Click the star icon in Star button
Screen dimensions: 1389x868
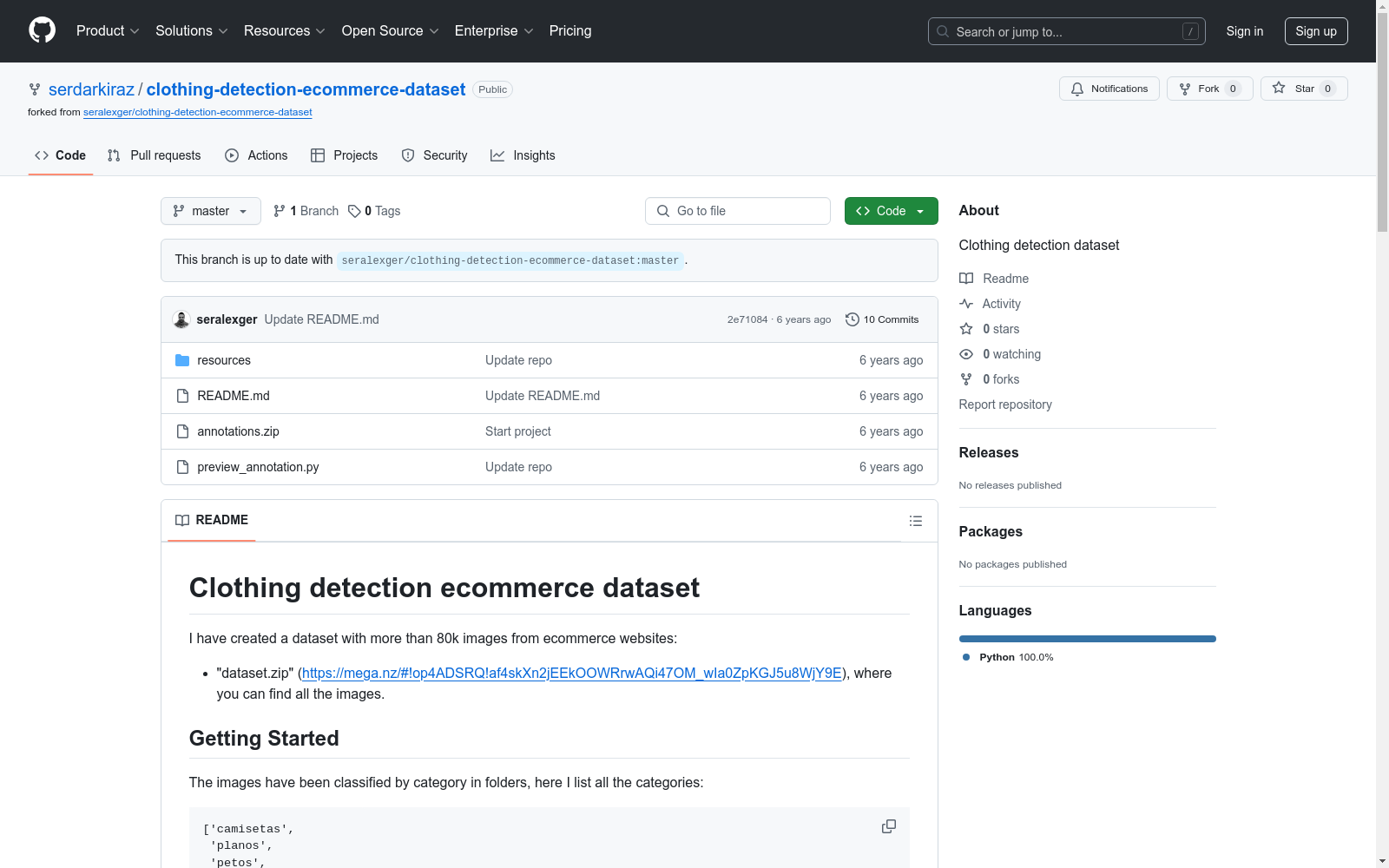click(1279, 89)
